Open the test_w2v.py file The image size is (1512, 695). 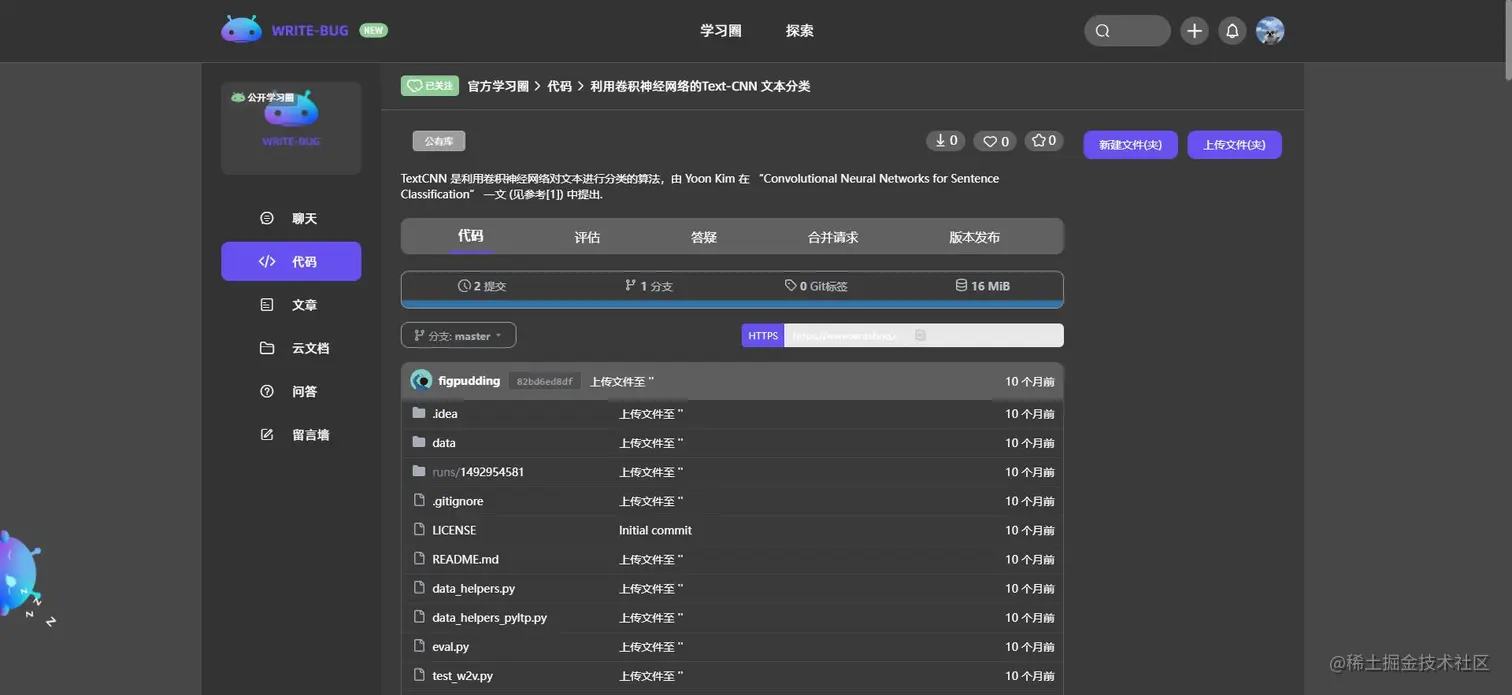tap(463, 676)
